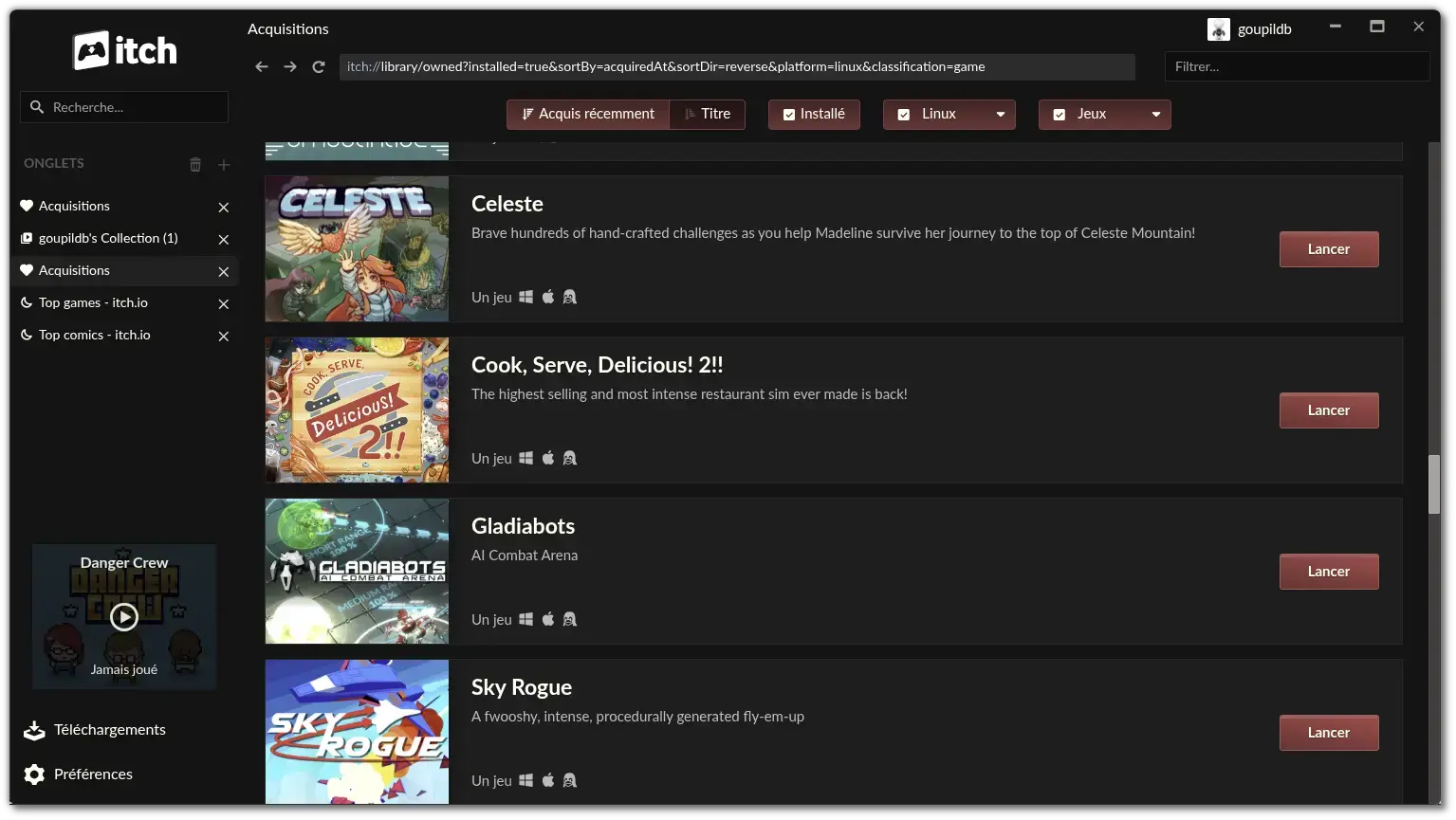Click the Apple platform icon on Gladiabots
This screenshot has width=1456, height=820.
(548, 619)
